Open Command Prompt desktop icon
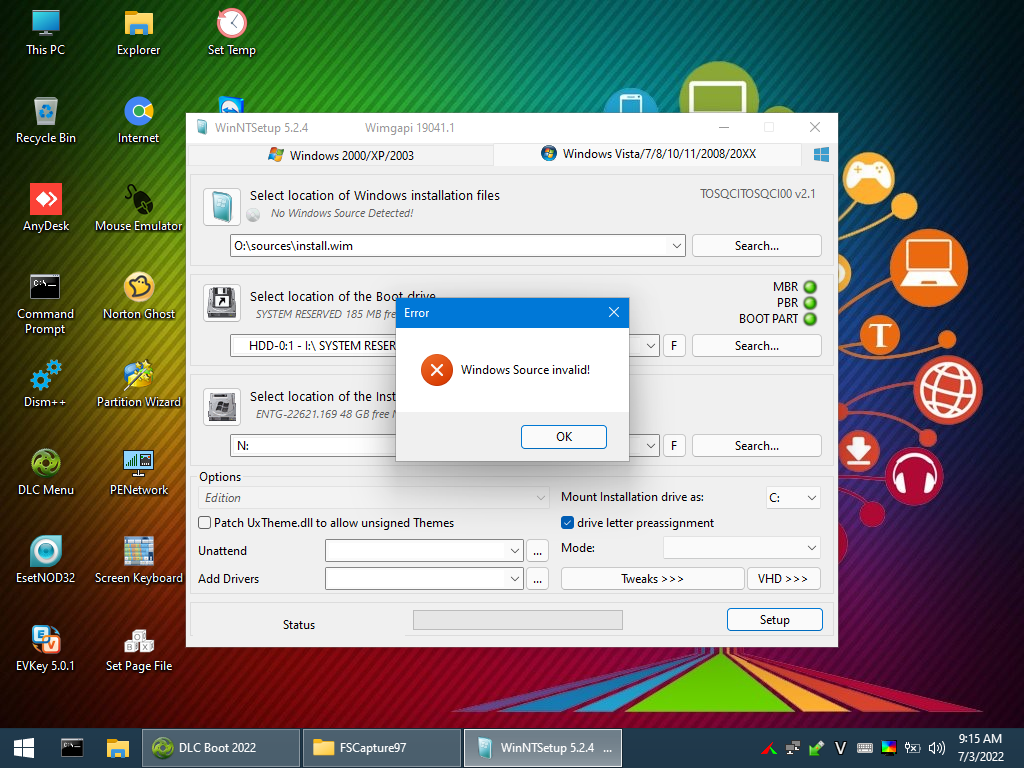 (x=46, y=304)
